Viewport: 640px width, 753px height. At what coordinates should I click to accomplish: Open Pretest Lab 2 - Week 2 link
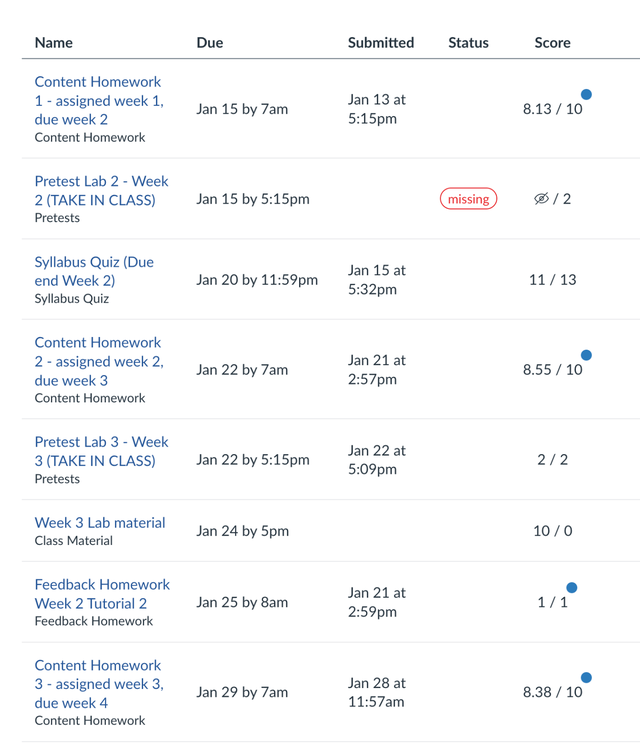pyautogui.click(x=101, y=190)
